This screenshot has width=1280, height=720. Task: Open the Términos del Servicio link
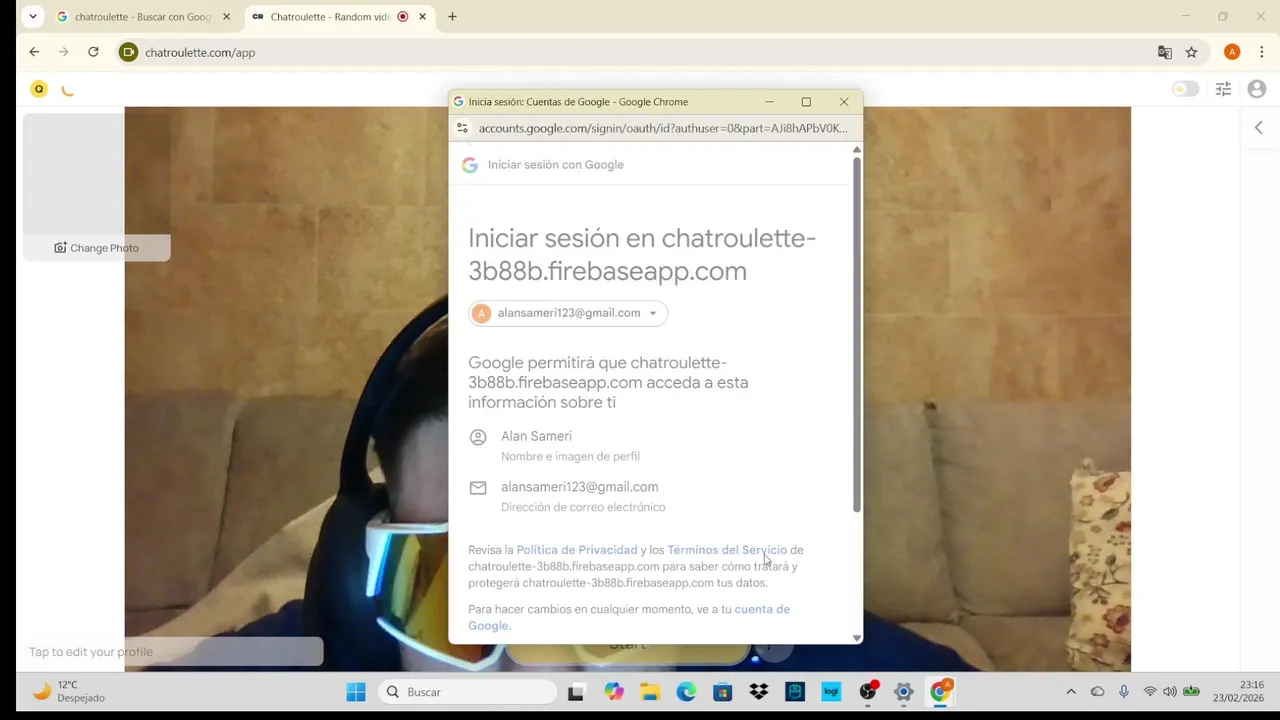coord(727,550)
